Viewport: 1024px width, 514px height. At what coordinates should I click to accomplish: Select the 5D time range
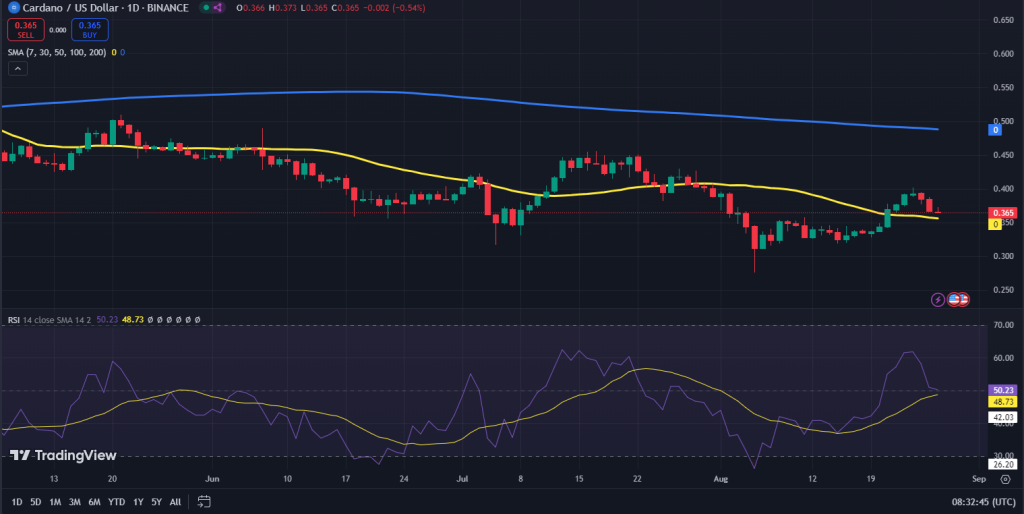coord(35,502)
